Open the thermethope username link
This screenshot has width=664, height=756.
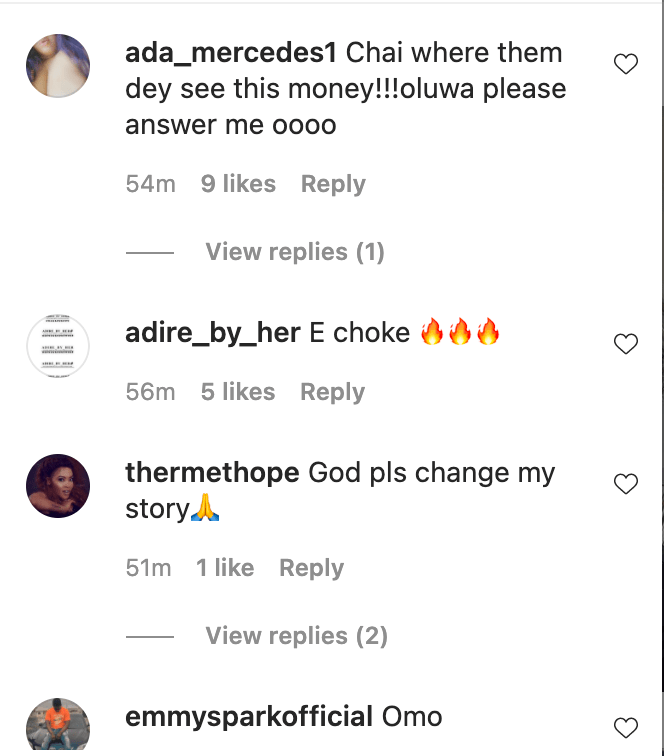[212, 473]
